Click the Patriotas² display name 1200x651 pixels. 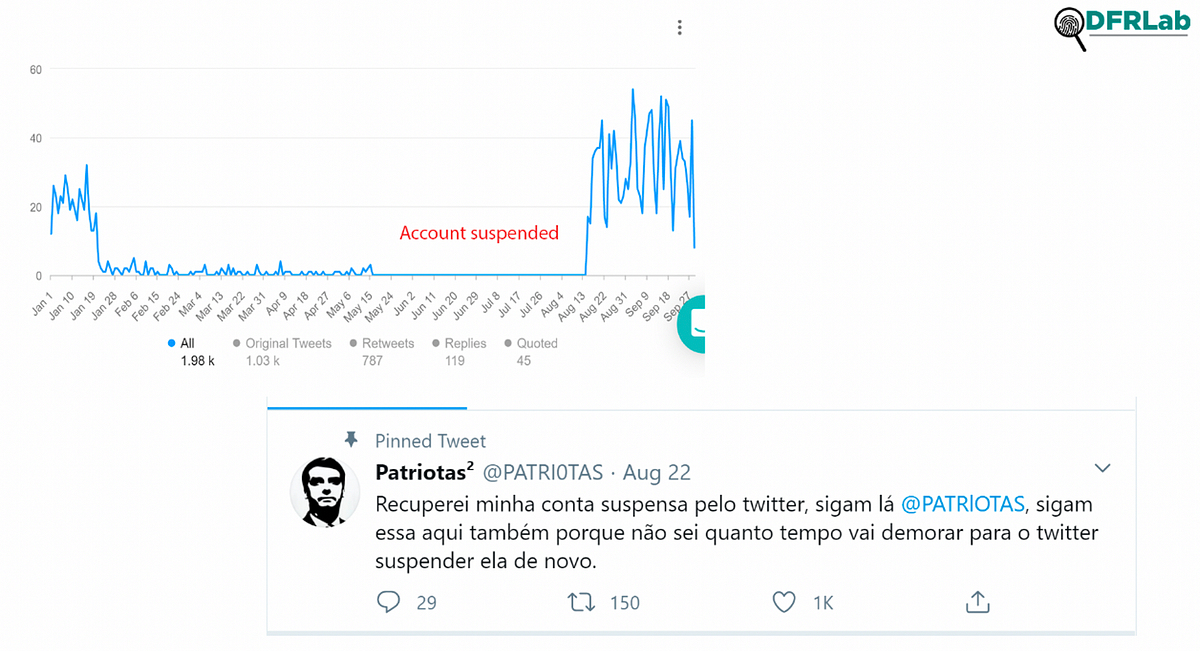[424, 471]
